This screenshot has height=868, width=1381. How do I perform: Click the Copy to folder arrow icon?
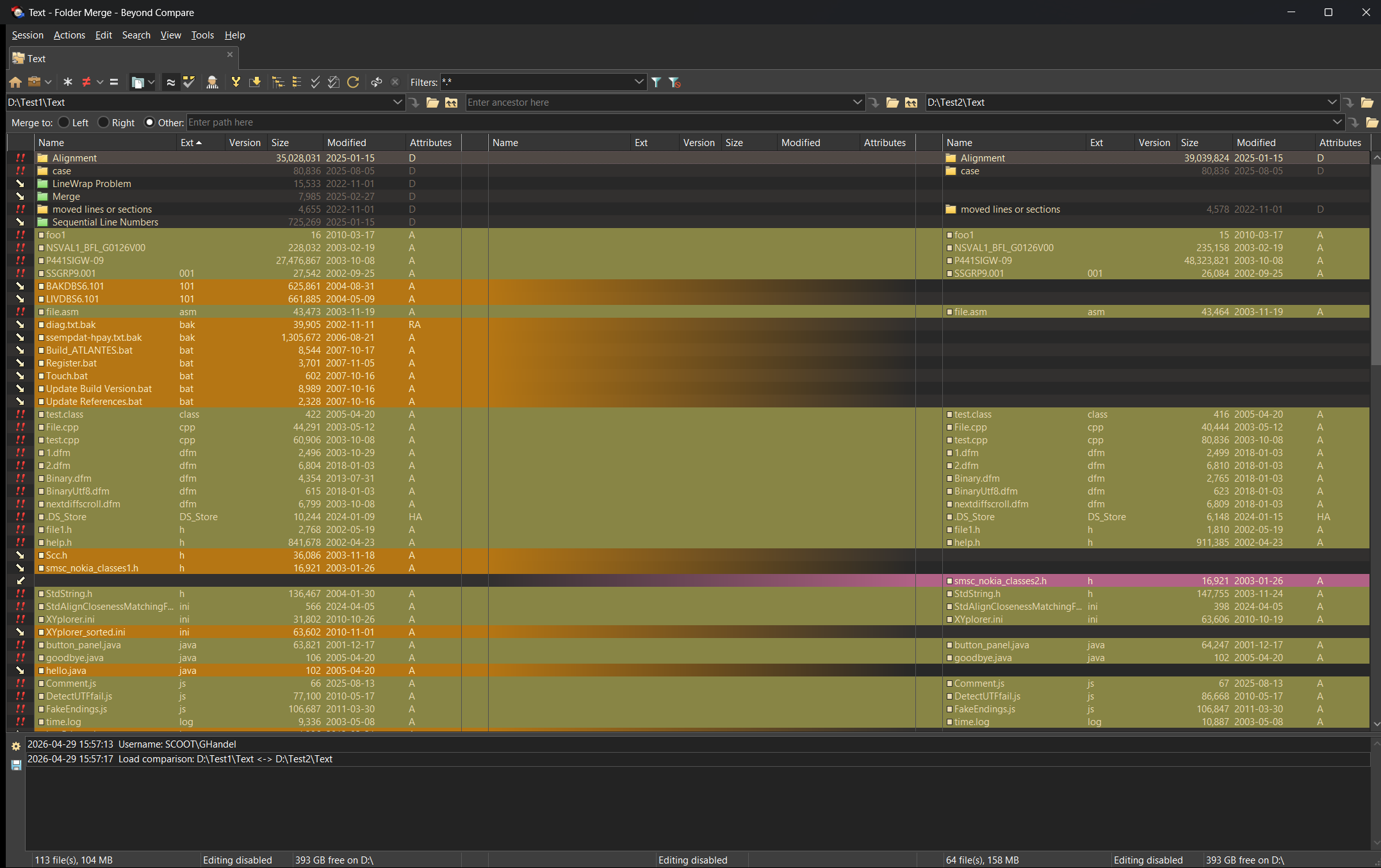tap(255, 82)
